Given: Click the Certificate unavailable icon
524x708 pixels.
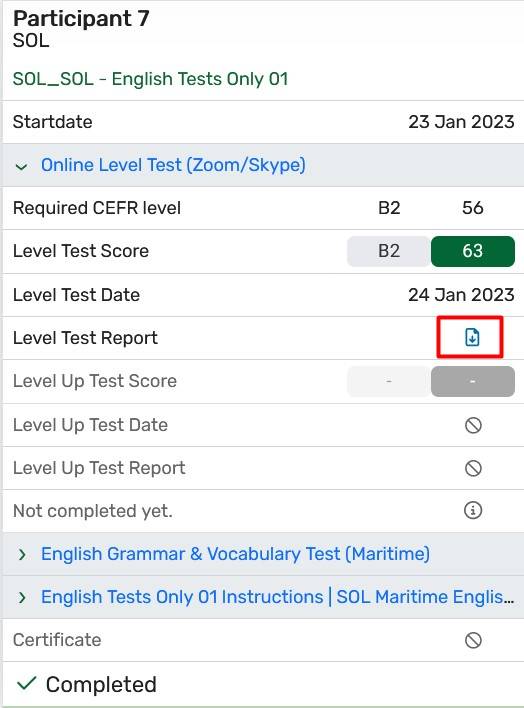Looking at the screenshot, I should point(473,640).
